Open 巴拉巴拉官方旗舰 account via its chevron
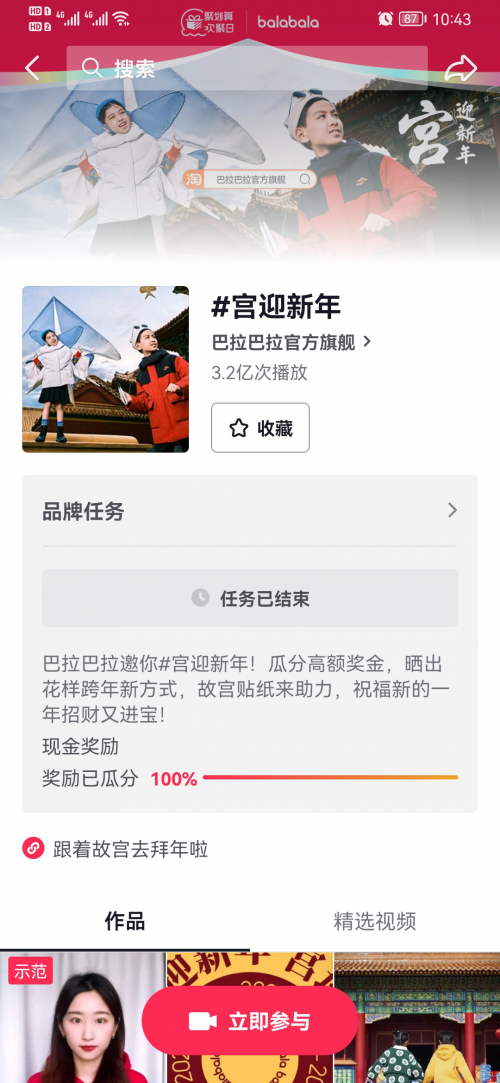Image resolution: width=500 pixels, height=1083 pixels. pos(367,341)
